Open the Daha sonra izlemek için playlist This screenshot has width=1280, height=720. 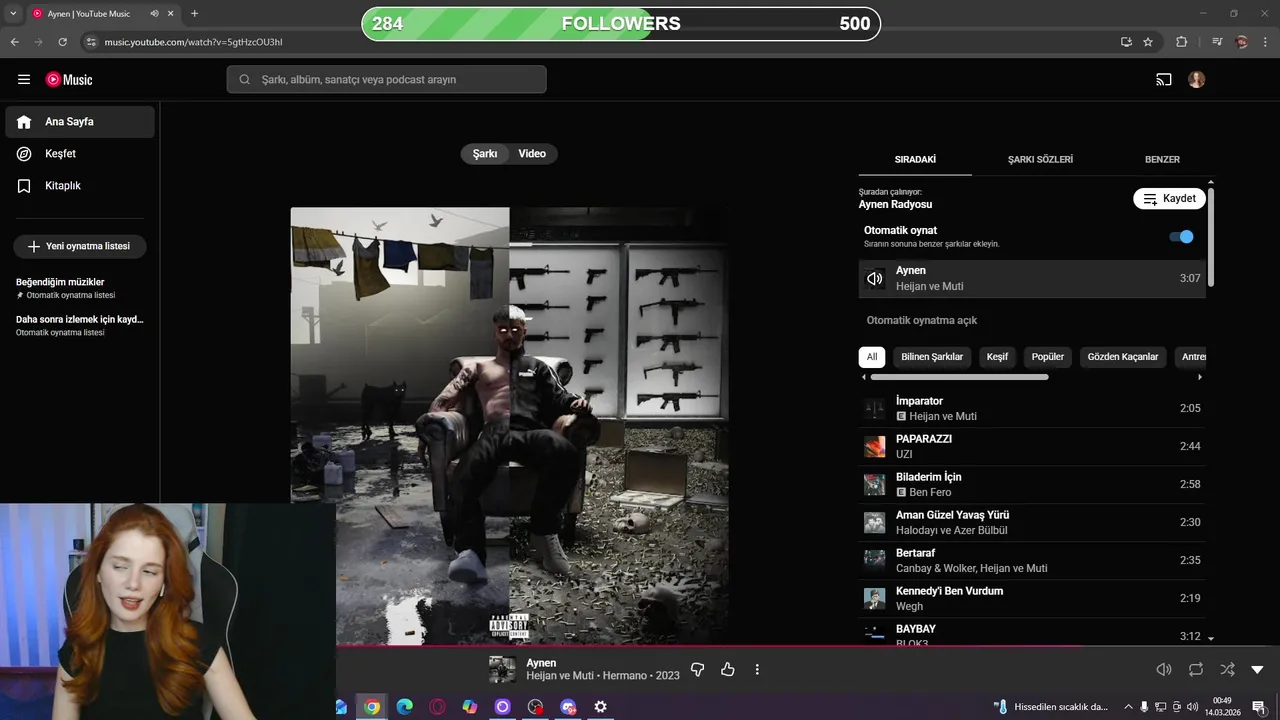click(x=80, y=325)
